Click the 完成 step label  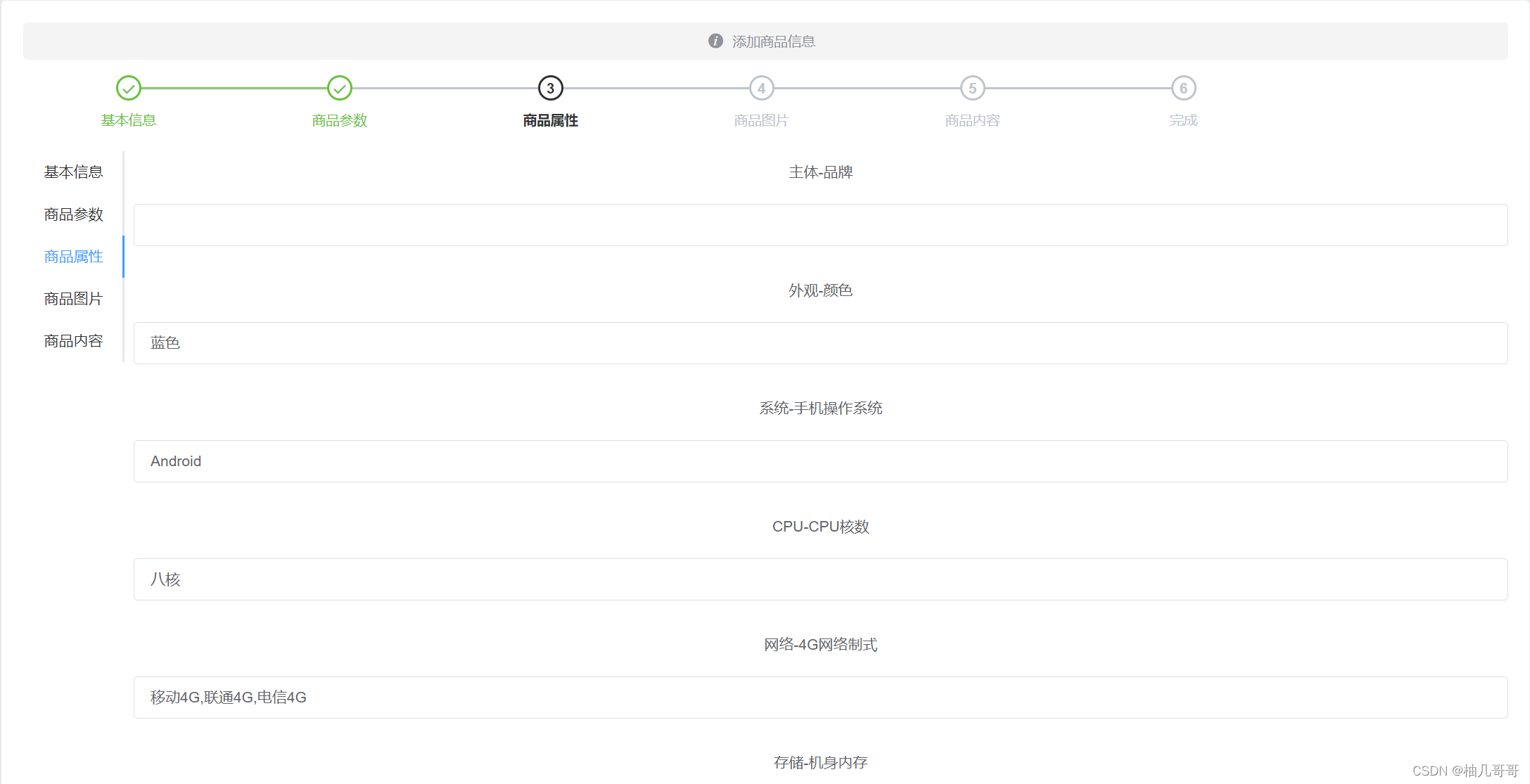point(1184,120)
